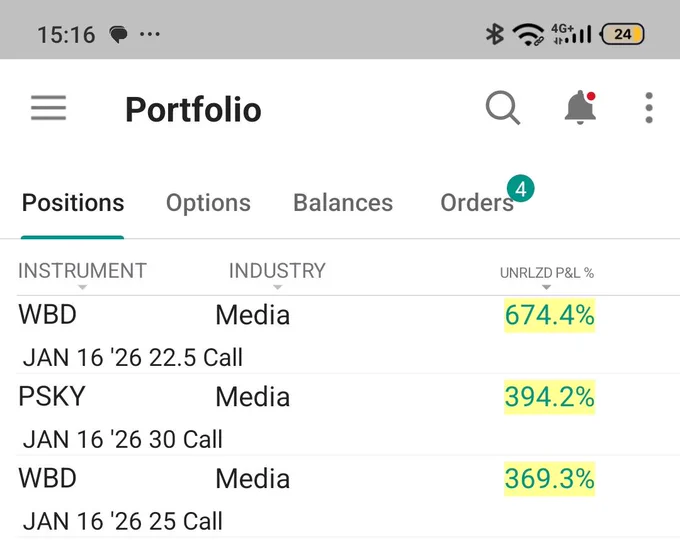Screen dimensions: 680x541
Task: Tap the highlighted 674.4% P&L value
Action: (x=549, y=315)
